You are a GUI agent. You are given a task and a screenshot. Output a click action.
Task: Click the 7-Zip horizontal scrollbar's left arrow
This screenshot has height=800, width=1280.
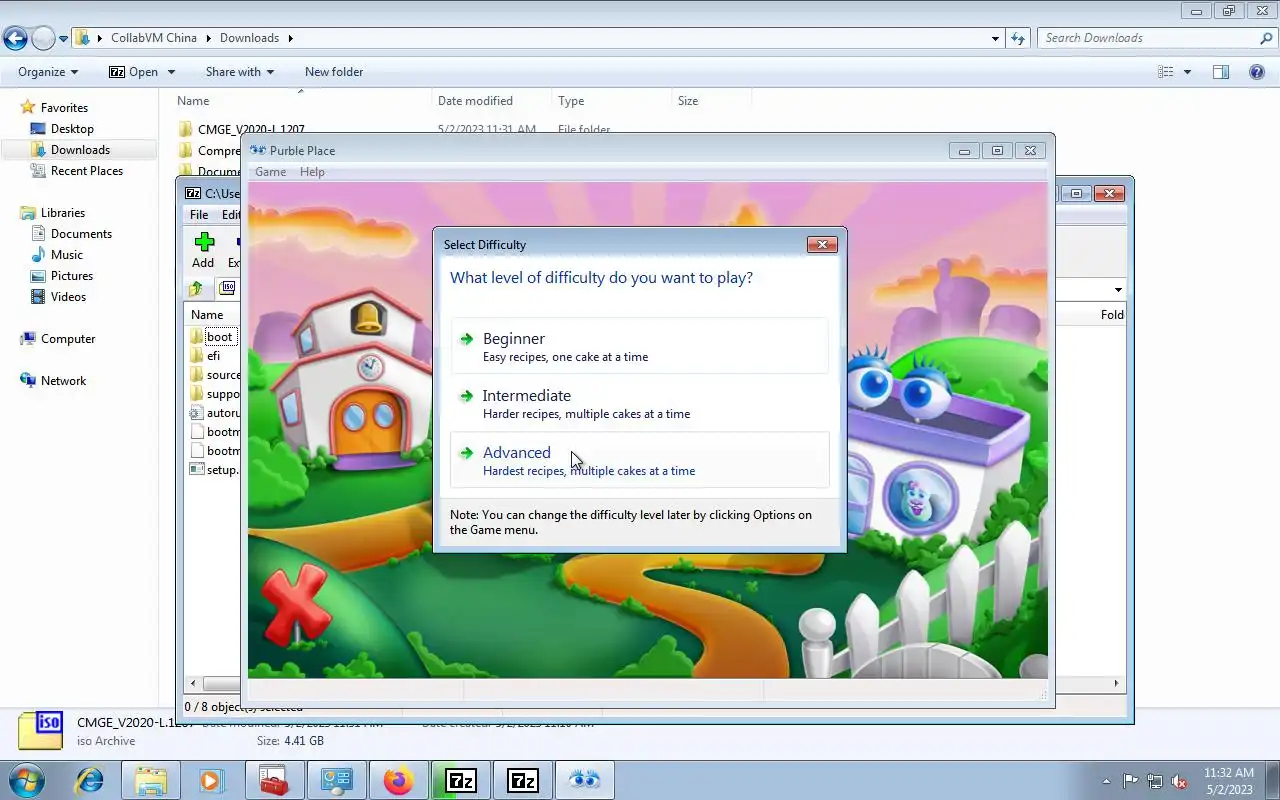pos(193,684)
